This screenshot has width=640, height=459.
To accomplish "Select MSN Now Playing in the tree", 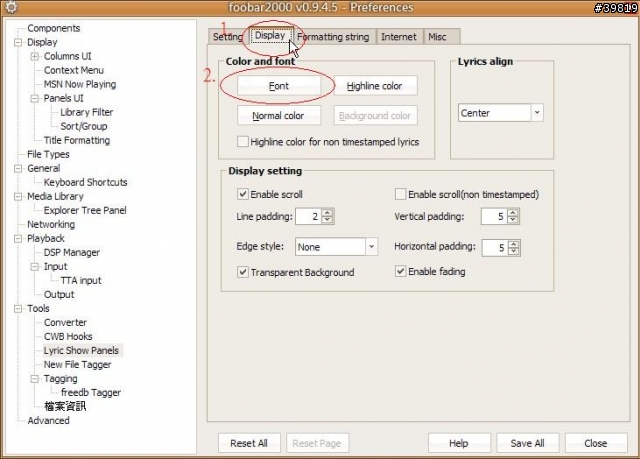I will [80, 84].
